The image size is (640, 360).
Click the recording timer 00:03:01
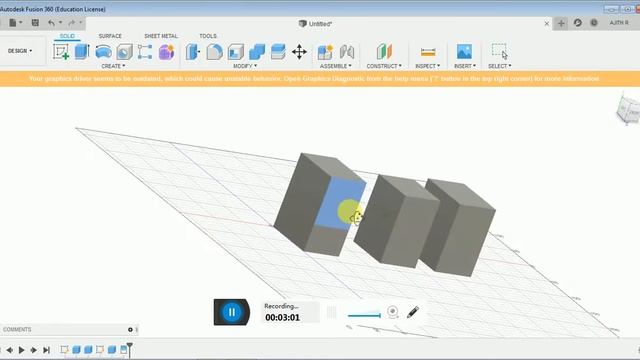pos(282,318)
